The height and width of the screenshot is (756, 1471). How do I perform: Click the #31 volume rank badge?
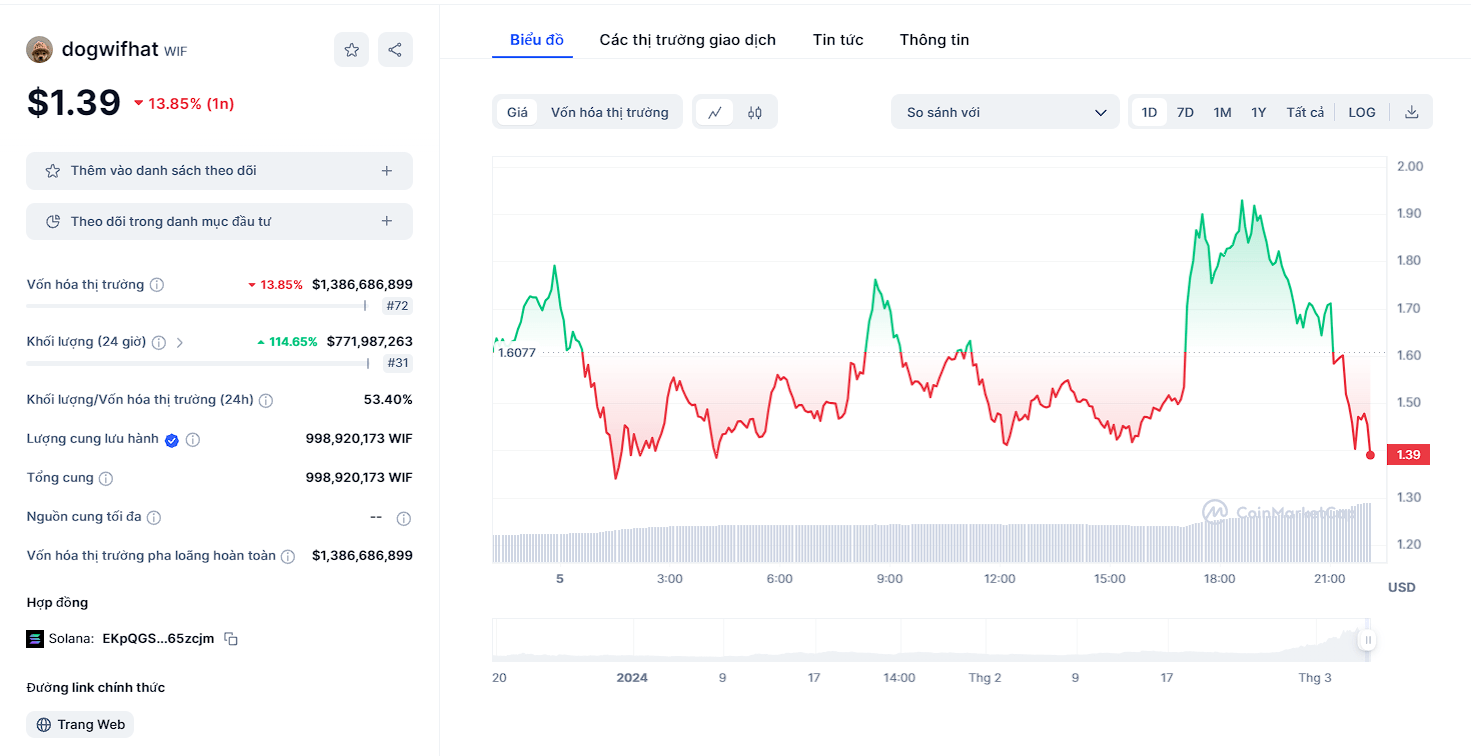click(397, 364)
